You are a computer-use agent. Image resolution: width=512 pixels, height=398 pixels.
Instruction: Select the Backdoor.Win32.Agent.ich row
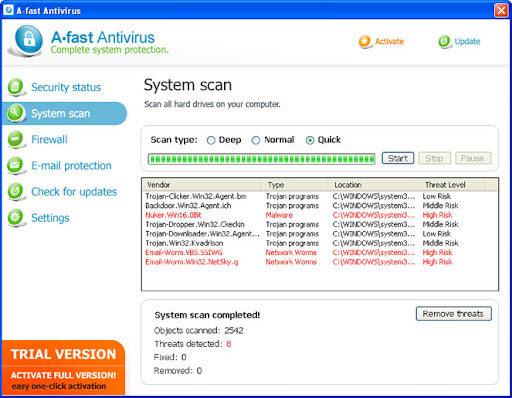(x=320, y=206)
